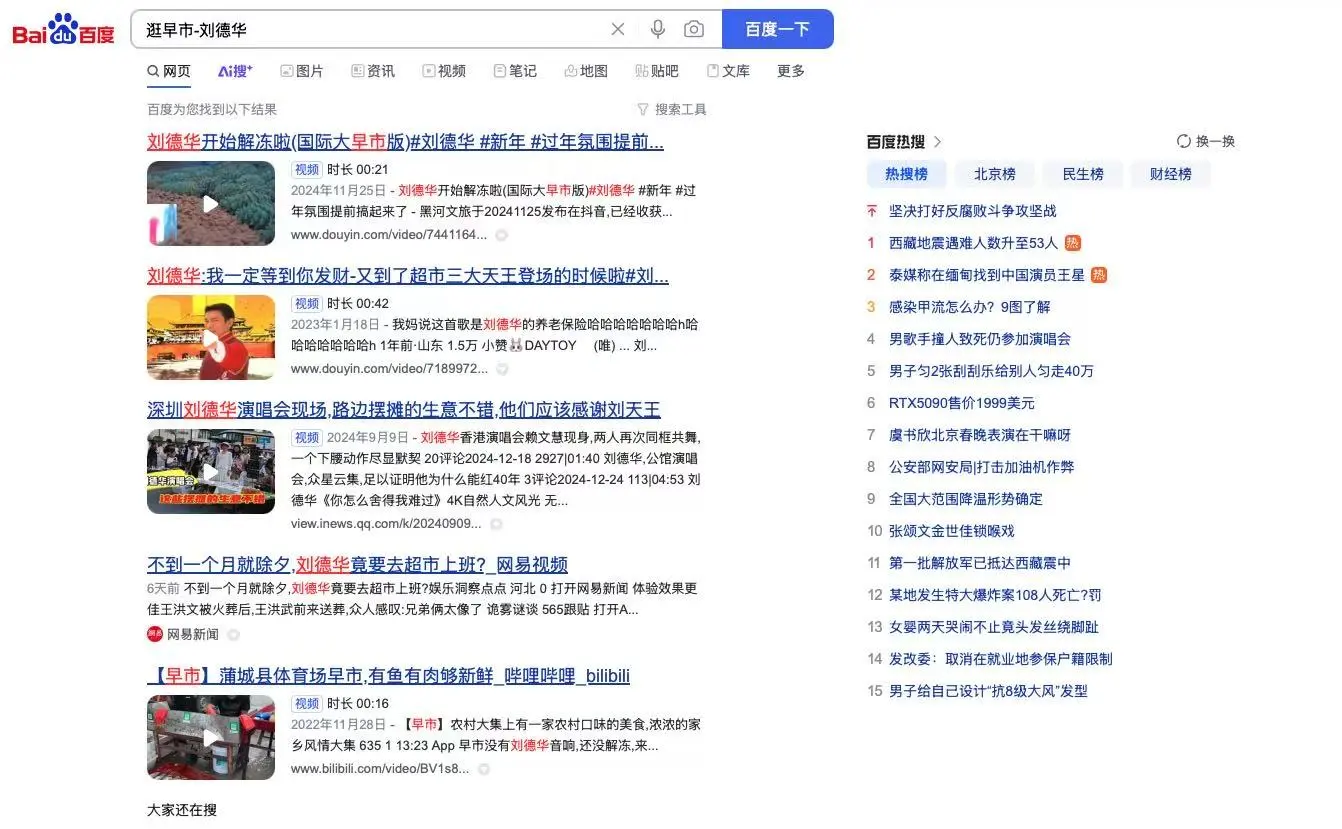Start voice search with microphone icon
This screenshot has height=829, width=1342.
coord(657,29)
